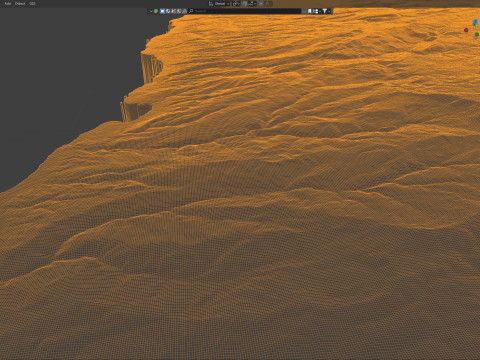
Task: Open the snapping options dropdown
Action: pos(252,4)
